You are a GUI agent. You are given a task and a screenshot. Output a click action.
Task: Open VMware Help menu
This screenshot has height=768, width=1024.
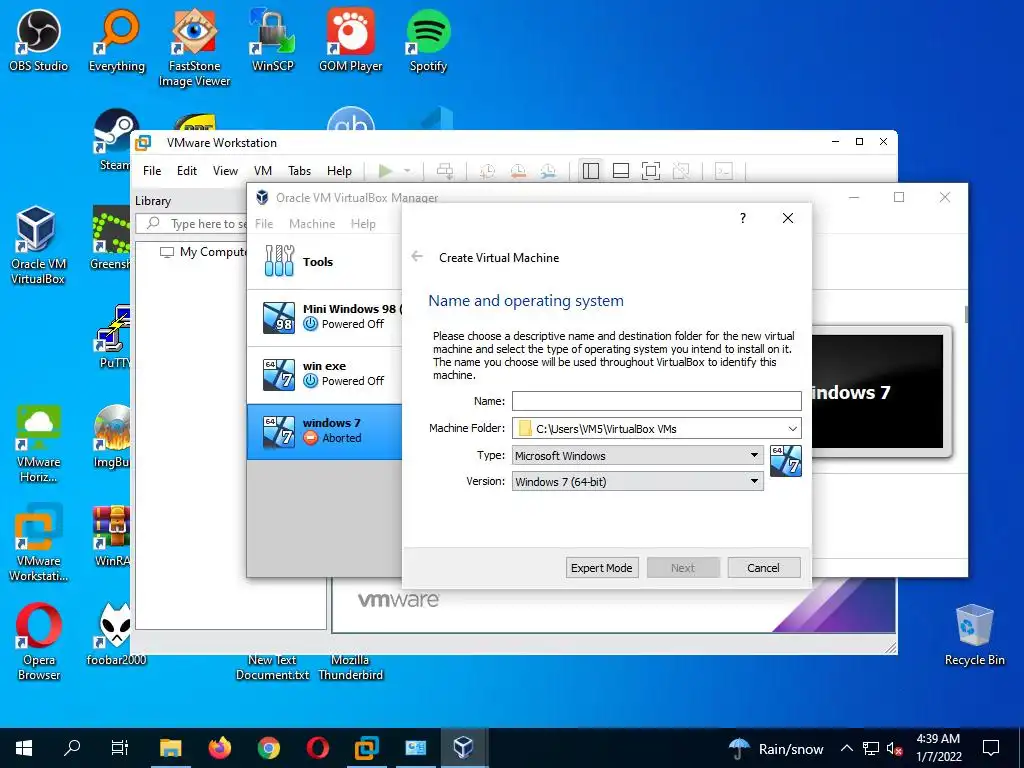(339, 170)
